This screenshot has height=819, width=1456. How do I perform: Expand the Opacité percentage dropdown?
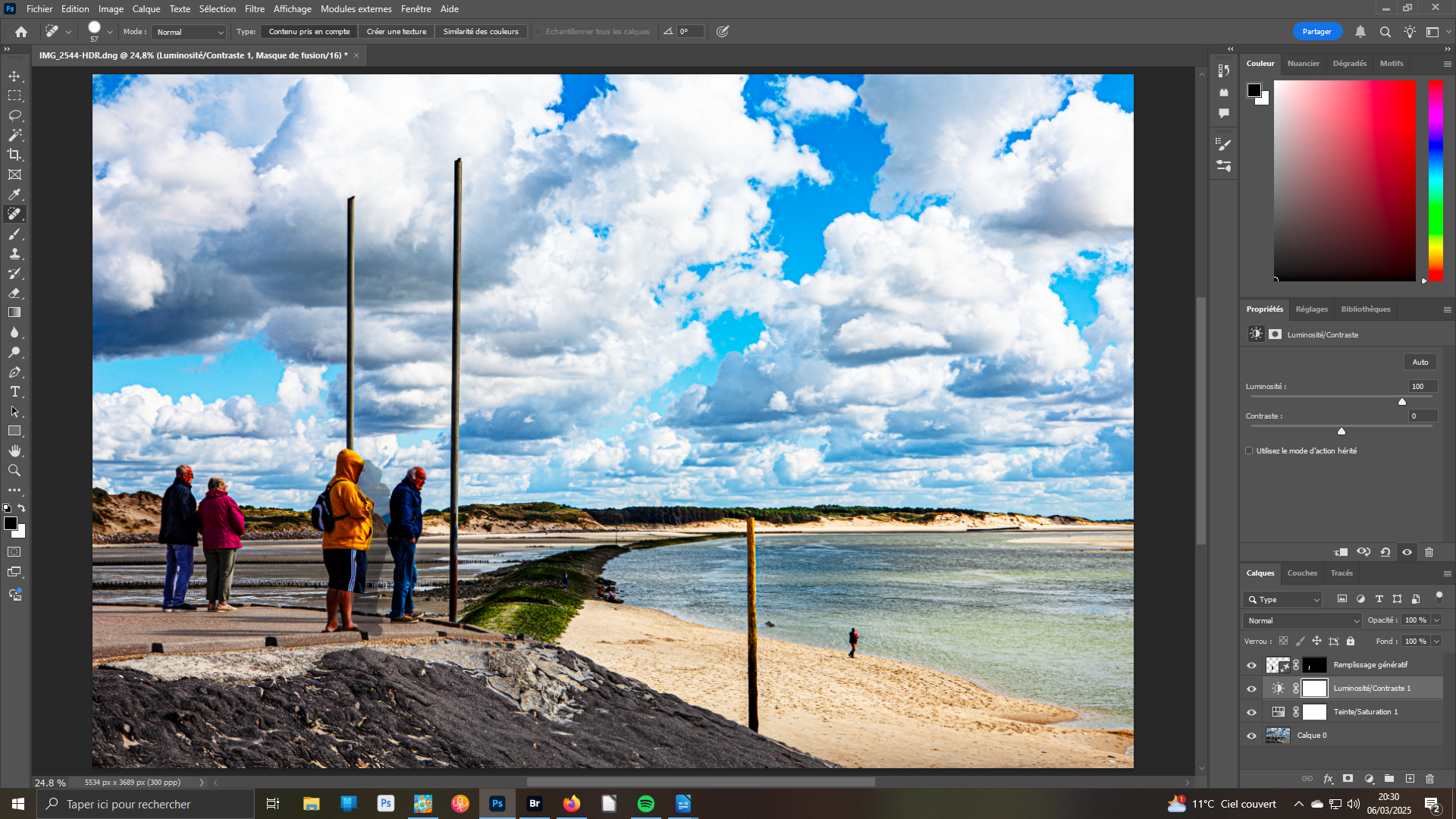(1436, 620)
